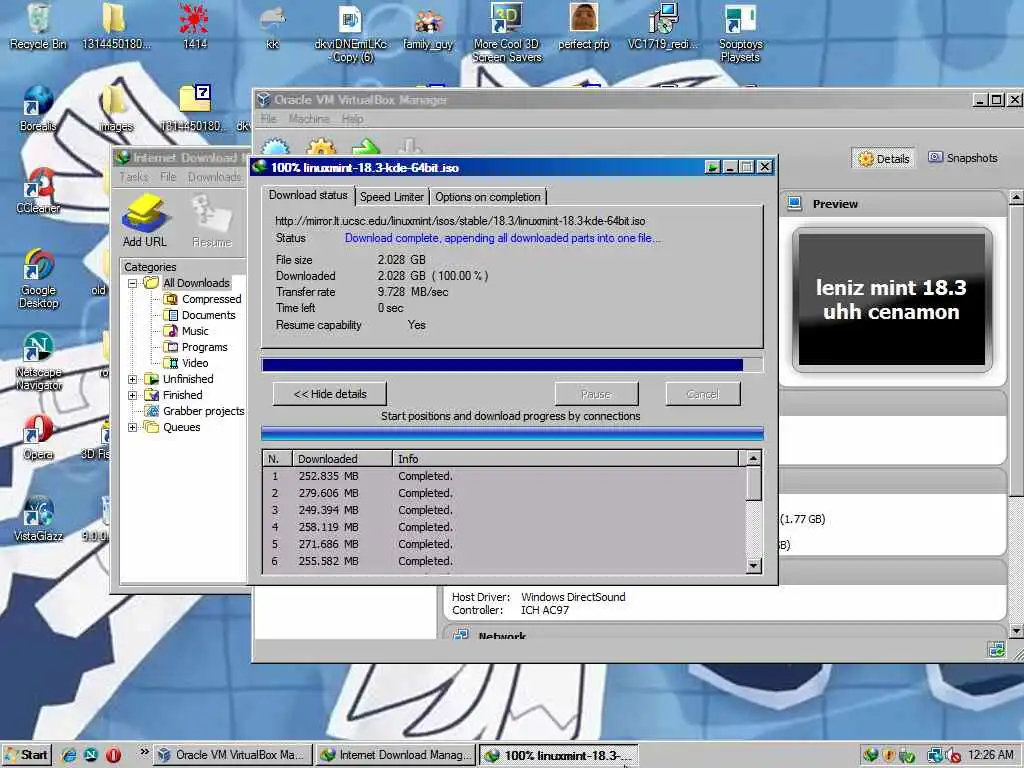Click VirtualBox green Start arrow icon

[366, 148]
